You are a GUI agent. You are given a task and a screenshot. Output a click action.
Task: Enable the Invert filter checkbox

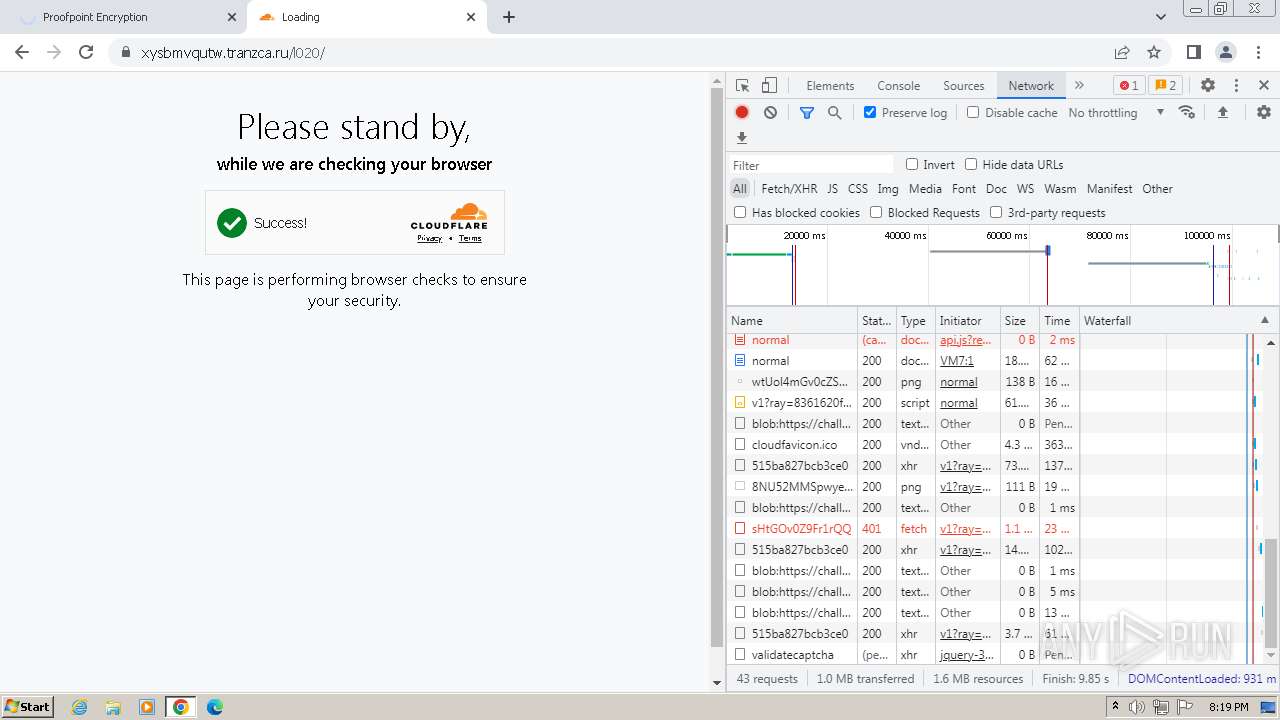(x=912, y=164)
